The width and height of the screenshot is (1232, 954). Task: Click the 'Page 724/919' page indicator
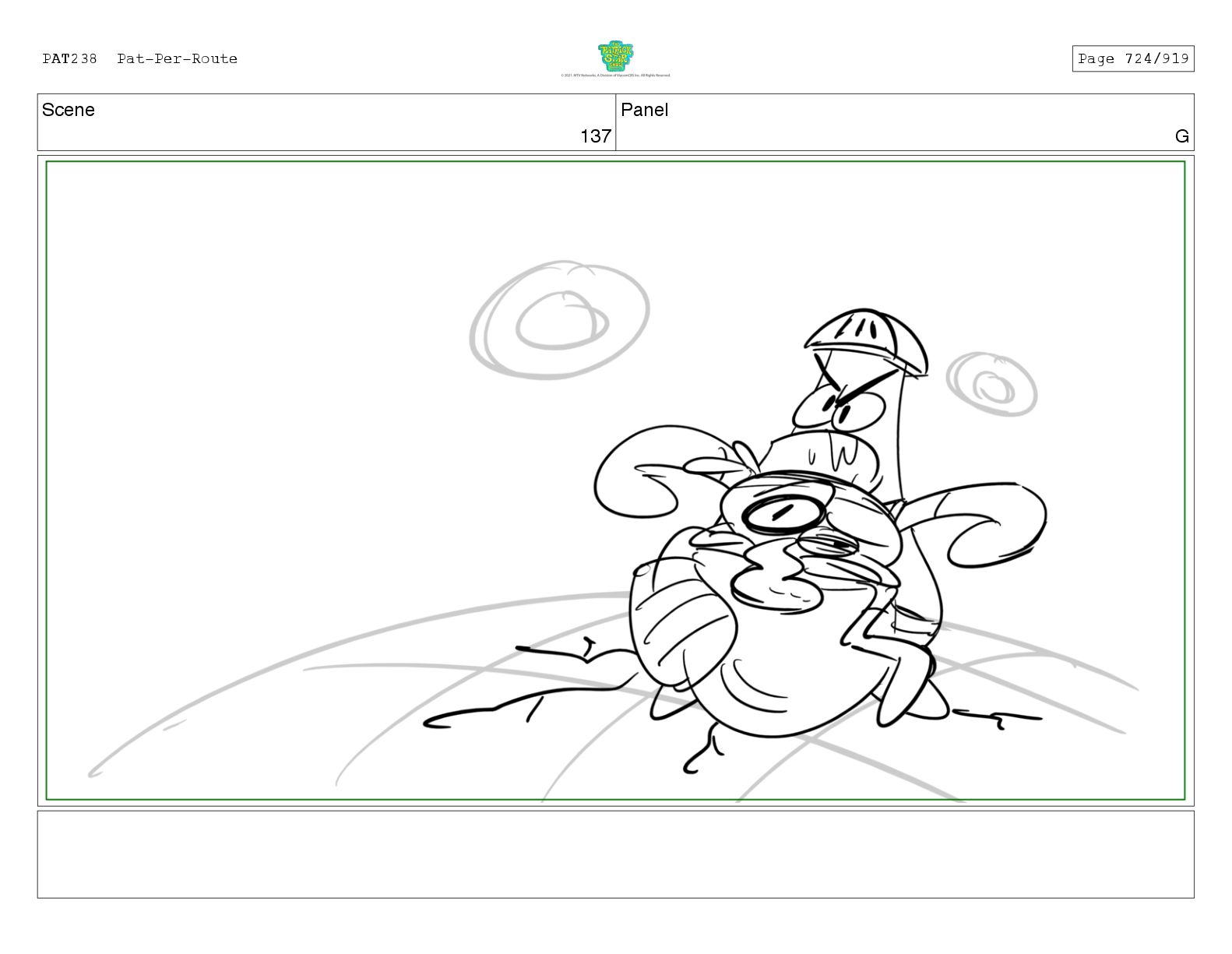[1133, 58]
